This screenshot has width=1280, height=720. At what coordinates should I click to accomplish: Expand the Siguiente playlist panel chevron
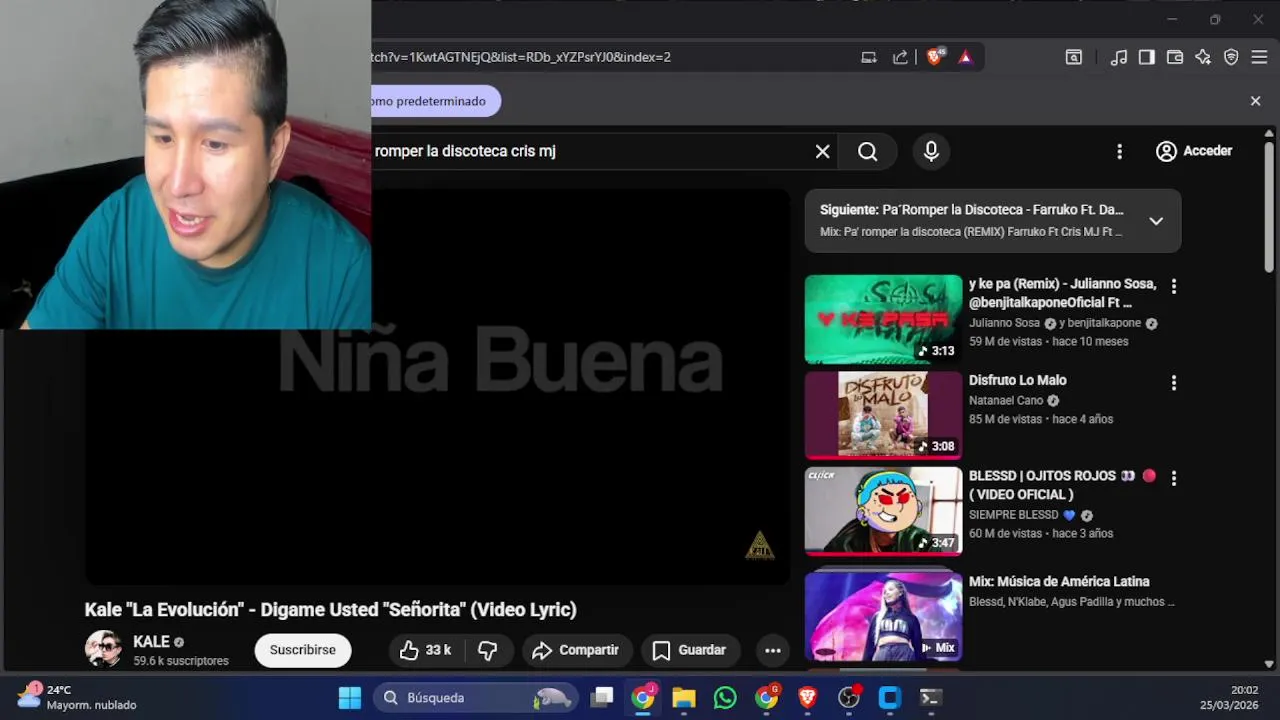point(1156,221)
